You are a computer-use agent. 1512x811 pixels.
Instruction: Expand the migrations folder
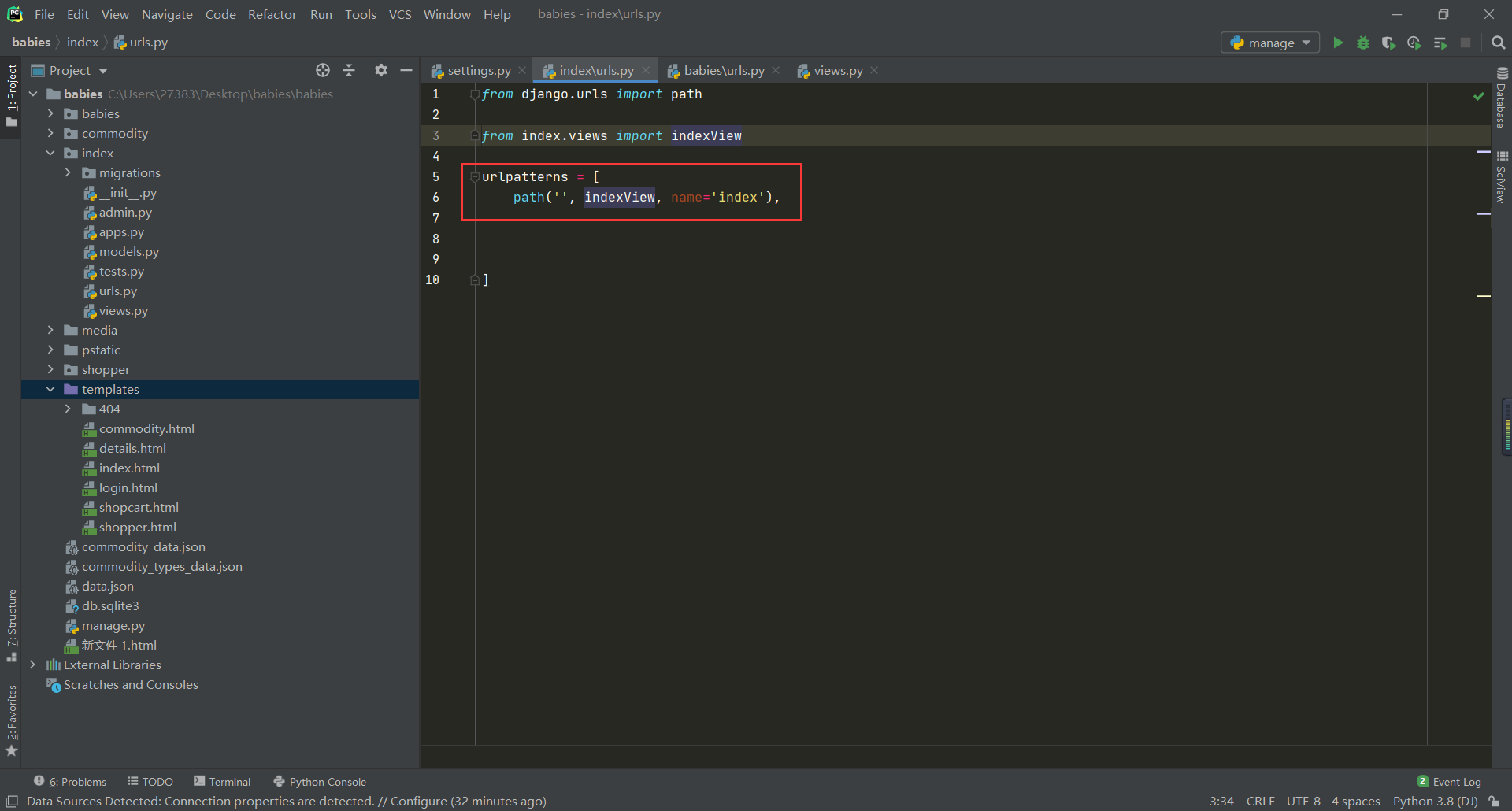(x=68, y=172)
